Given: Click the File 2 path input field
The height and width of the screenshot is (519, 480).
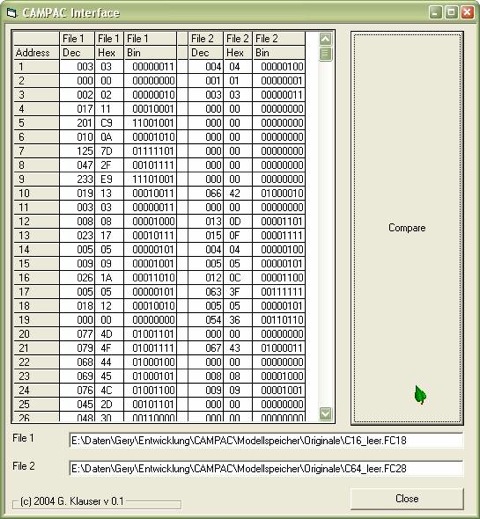Looking at the screenshot, I should 266,468.
